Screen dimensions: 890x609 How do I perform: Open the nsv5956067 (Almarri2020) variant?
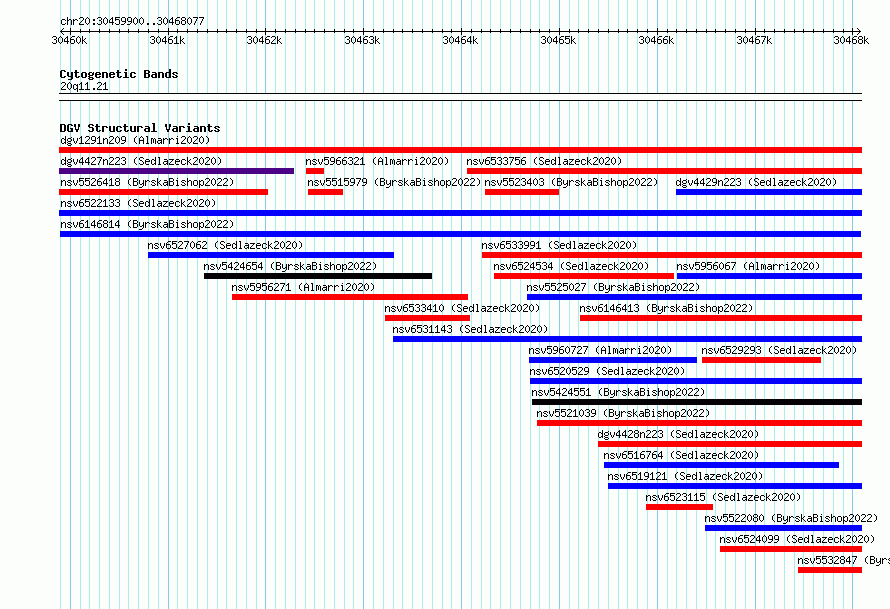[x=748, y=266]
